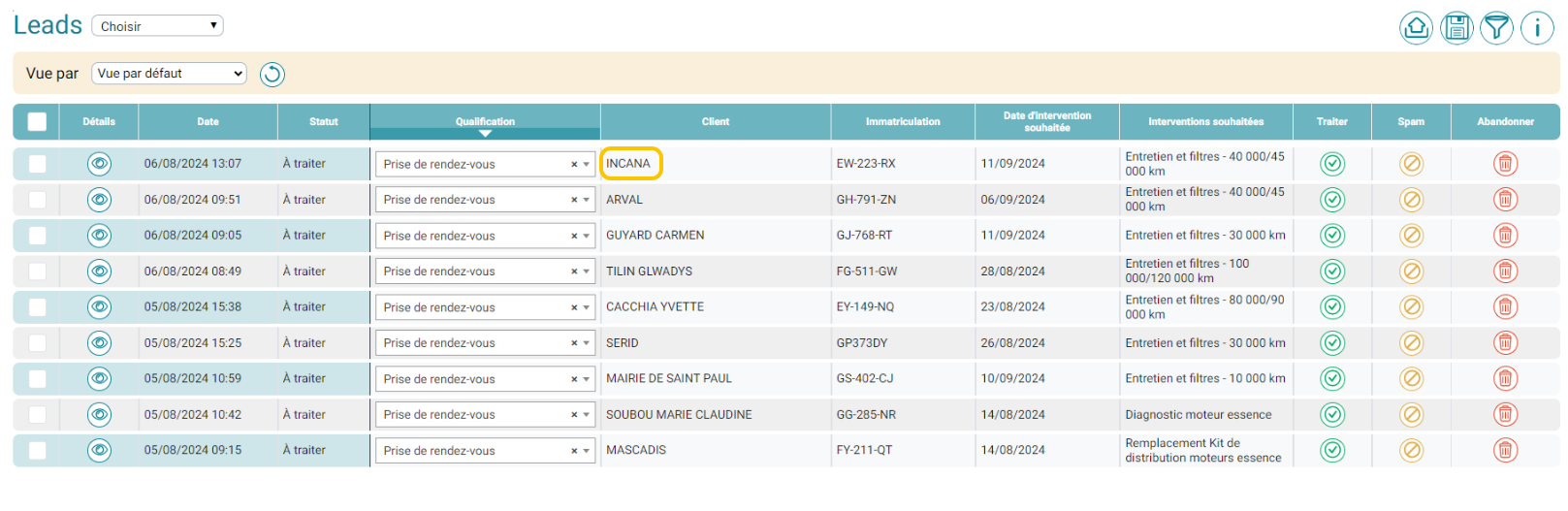Click client name MAIRIE DE SAINT PAUL
Screen dimensions: 1568x511
pyautogui.click(x=669, y=379)
